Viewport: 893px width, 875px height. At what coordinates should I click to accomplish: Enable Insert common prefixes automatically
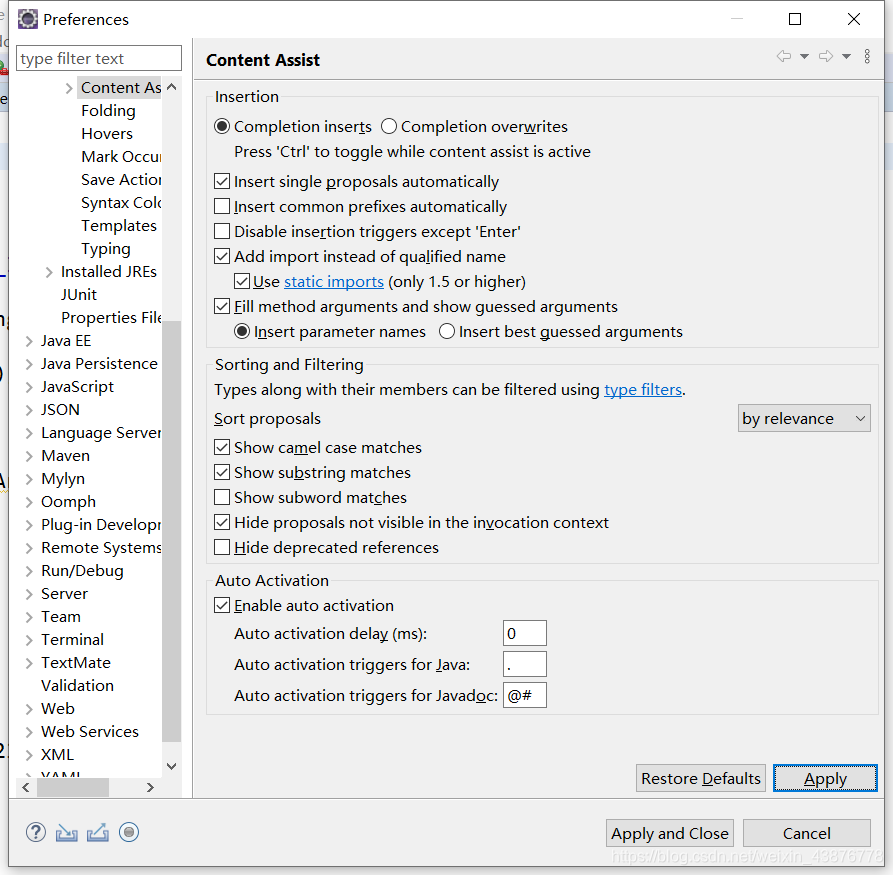tap(222, 206)
